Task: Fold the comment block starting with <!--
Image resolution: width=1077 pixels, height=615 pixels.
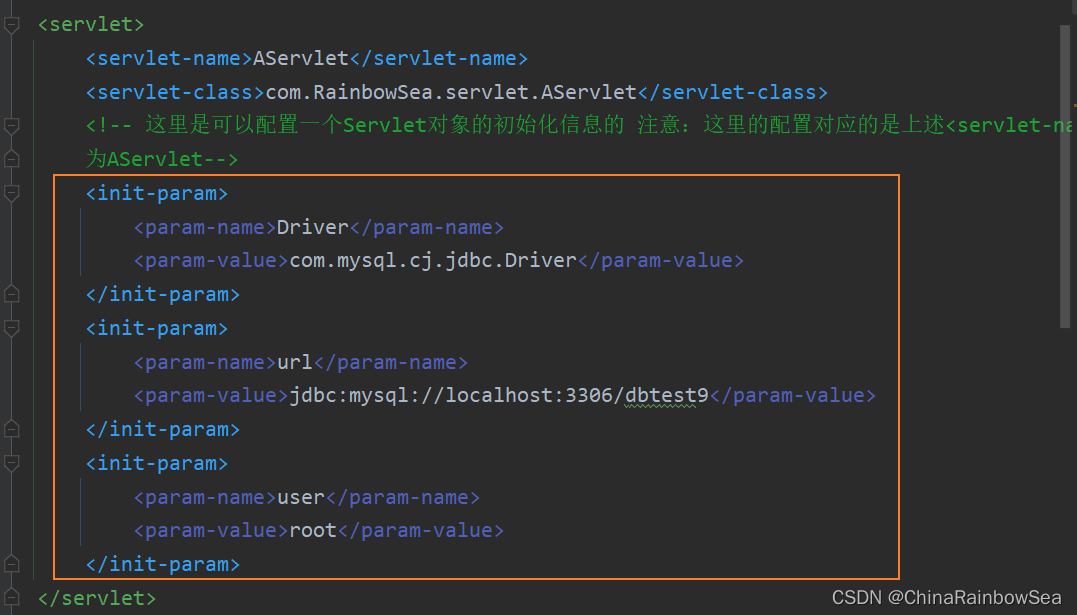Action: point(12,126)
